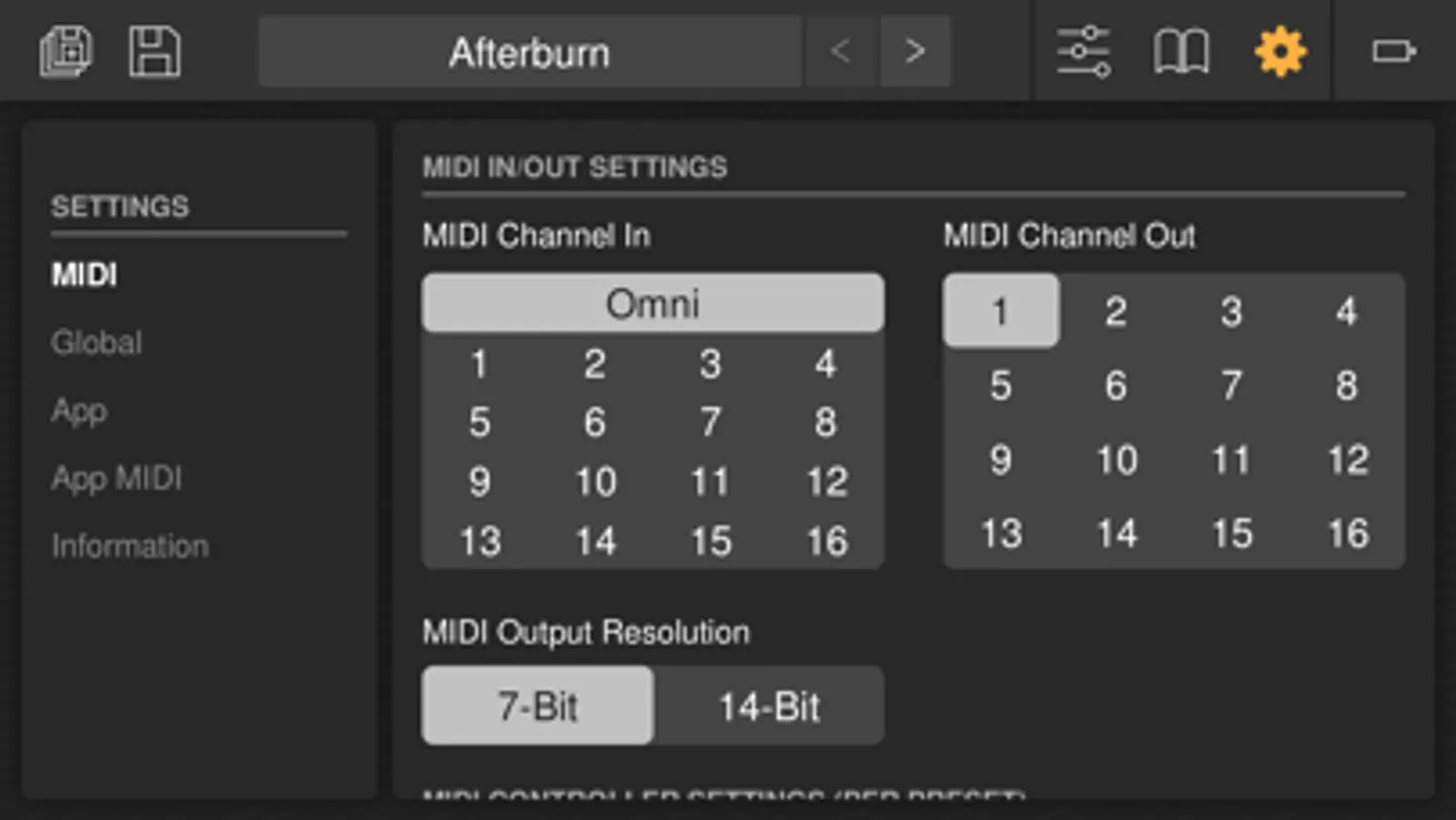1456x820 pixels.
Task: Open the manual book icon
Action: pos(1181,51)
